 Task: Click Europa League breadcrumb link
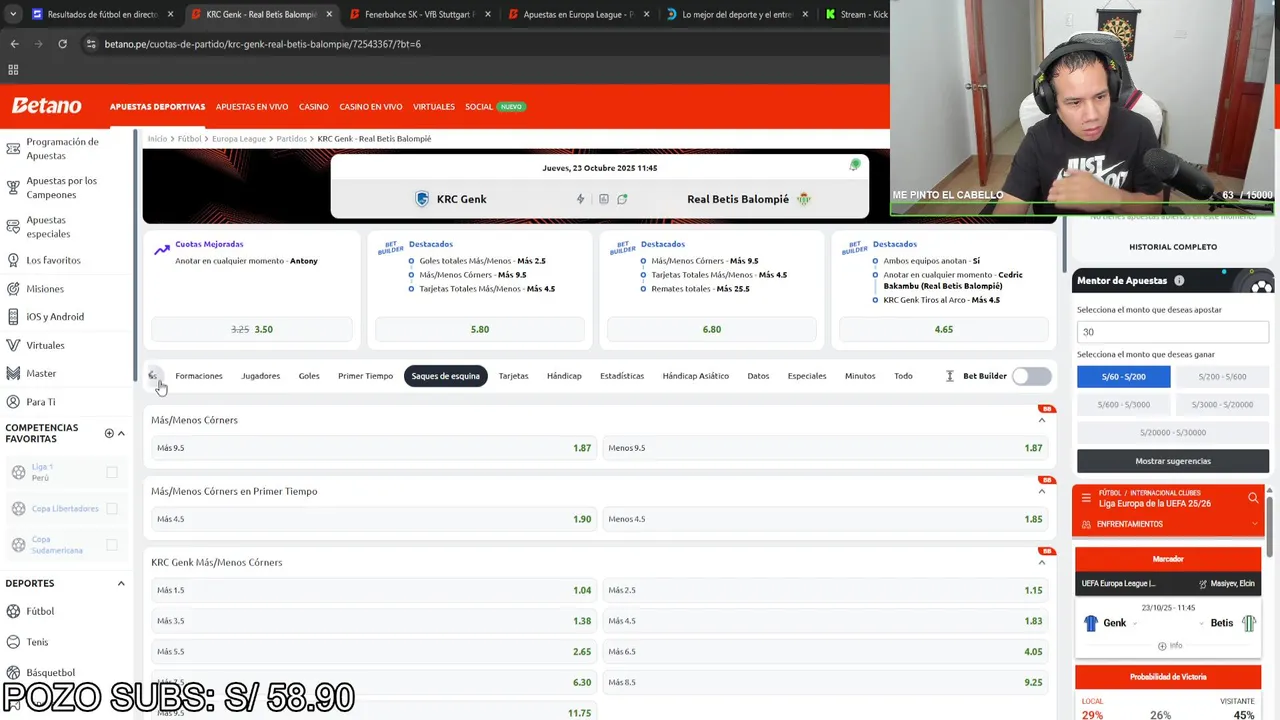coord(239,139)
